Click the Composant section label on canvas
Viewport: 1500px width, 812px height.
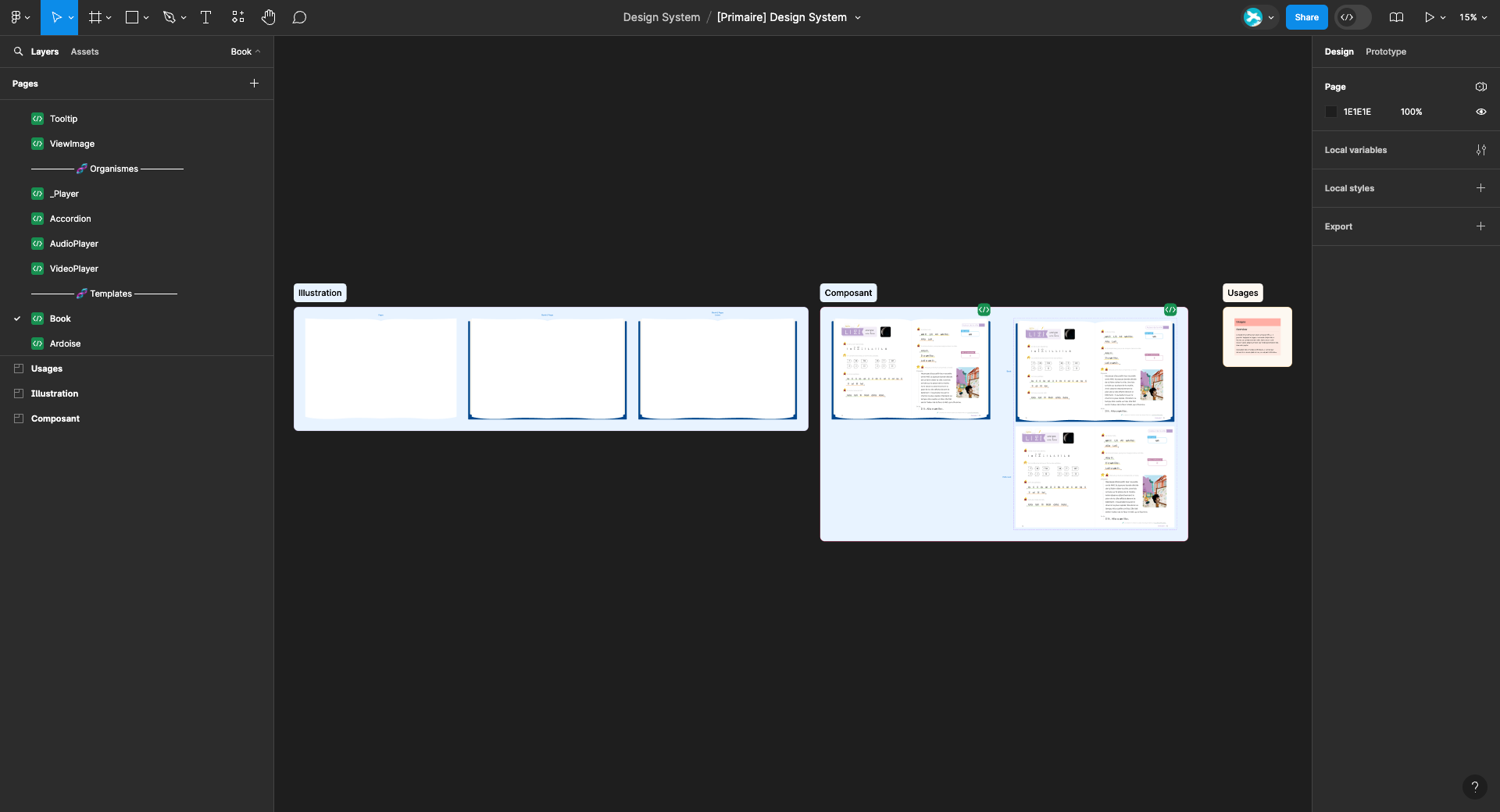point(848,293)
